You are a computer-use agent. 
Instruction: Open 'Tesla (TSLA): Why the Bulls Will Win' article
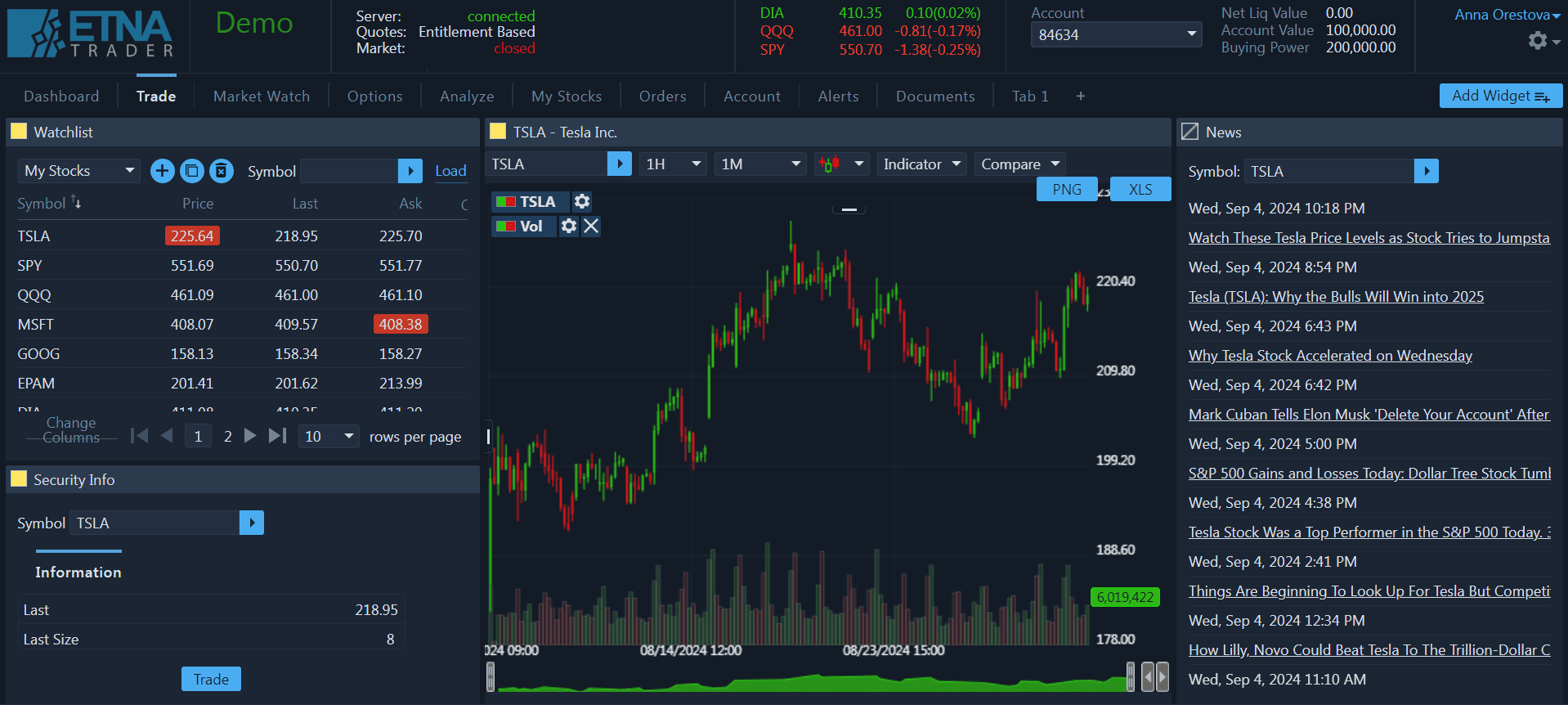pos(1336,297)
